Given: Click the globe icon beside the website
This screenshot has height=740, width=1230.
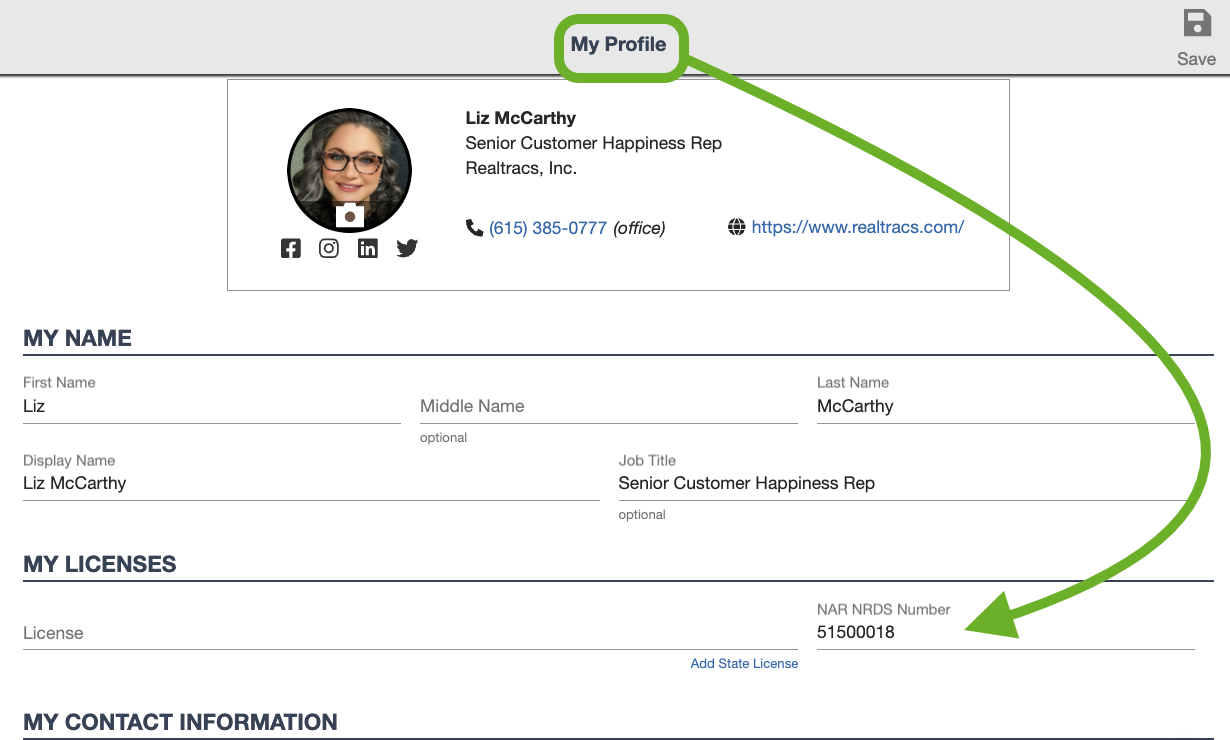Looking at the screenshot, I should point(737,226).
